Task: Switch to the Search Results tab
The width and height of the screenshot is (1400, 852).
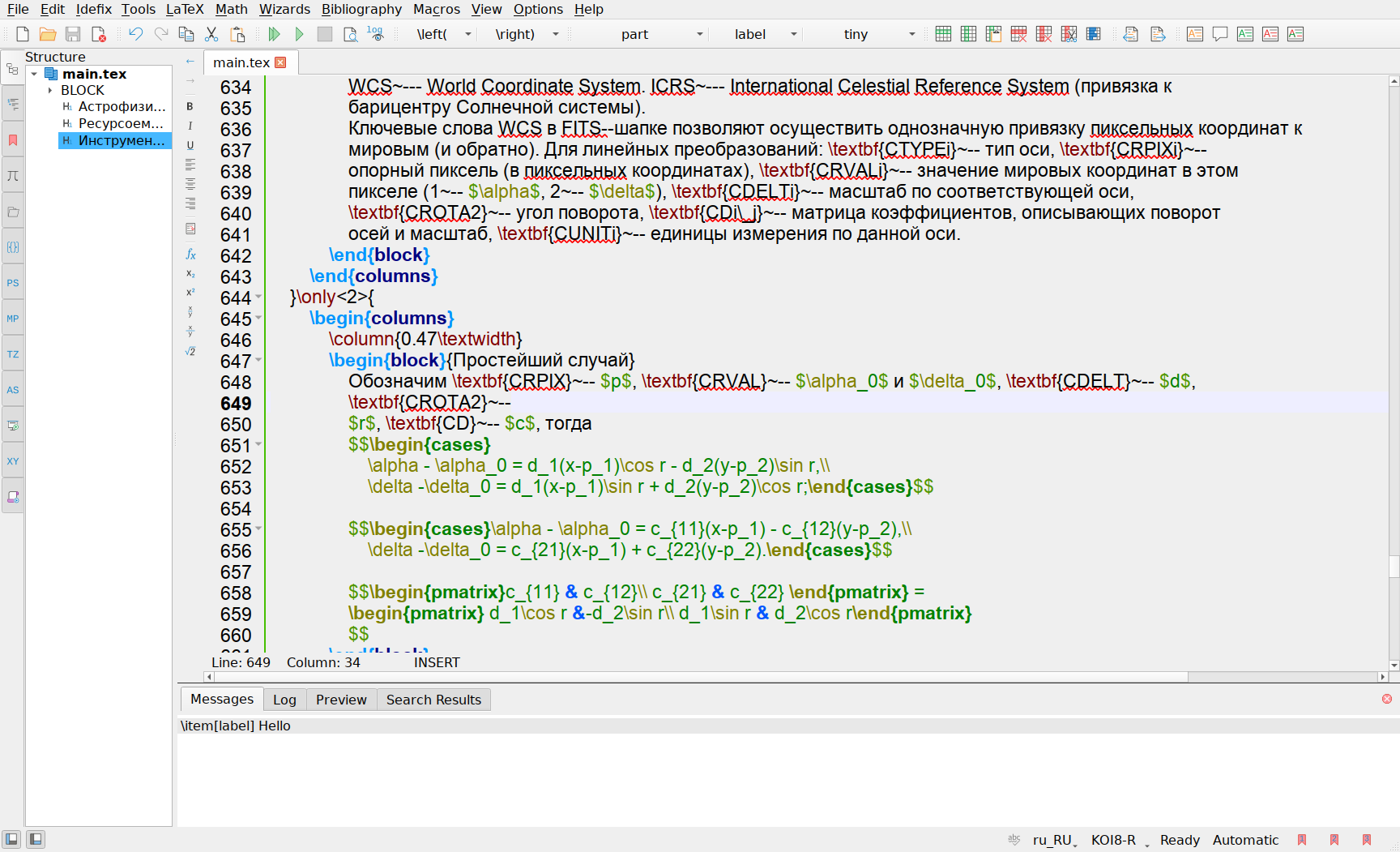Action: 433,700
